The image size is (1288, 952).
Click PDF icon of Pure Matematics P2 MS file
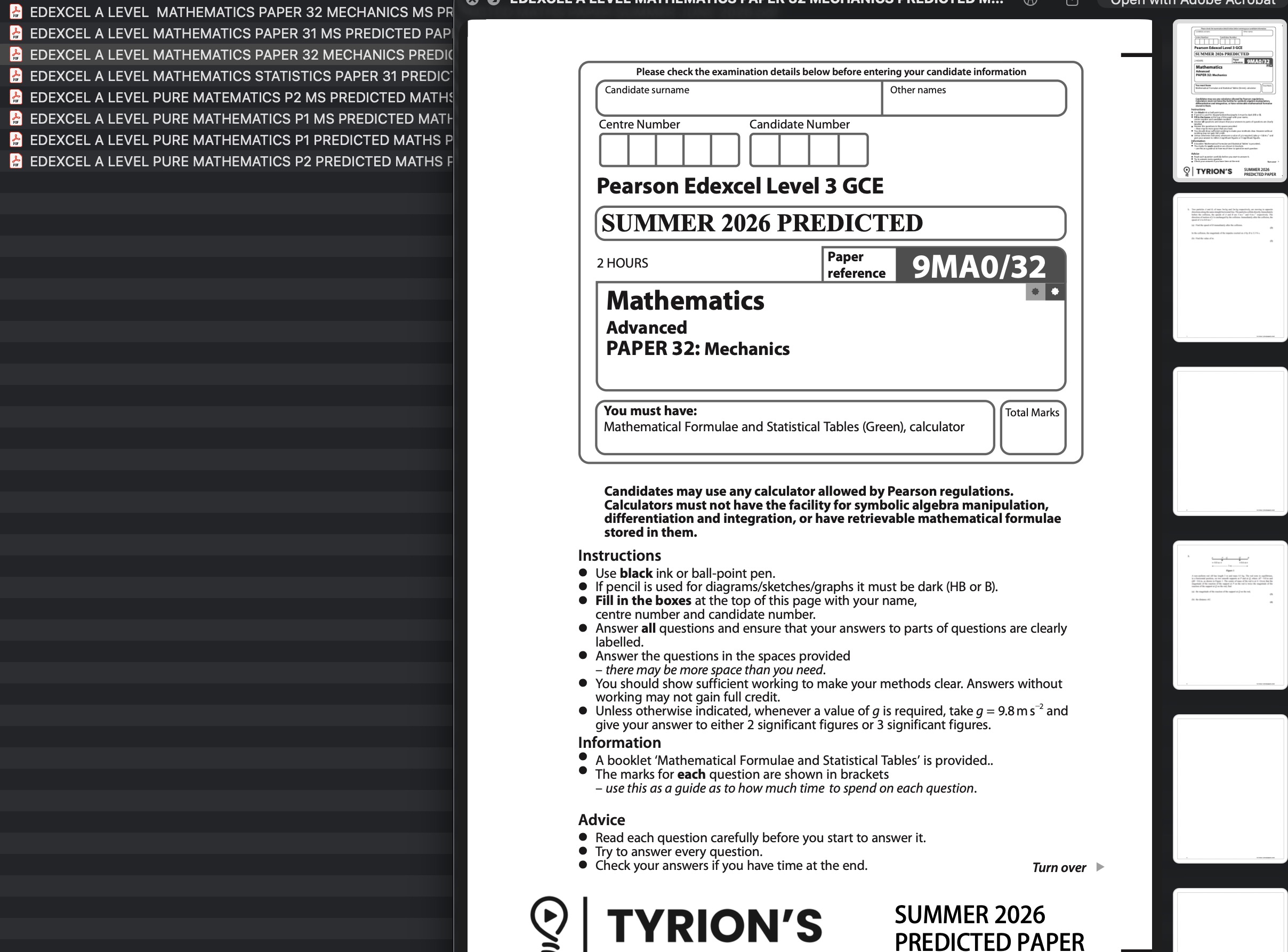pos(16,97)
